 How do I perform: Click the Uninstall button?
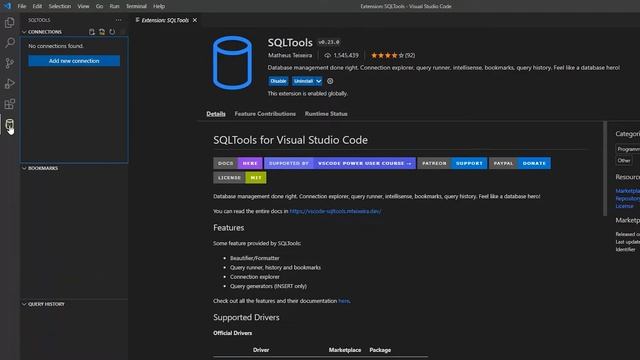tap(303, 81)
